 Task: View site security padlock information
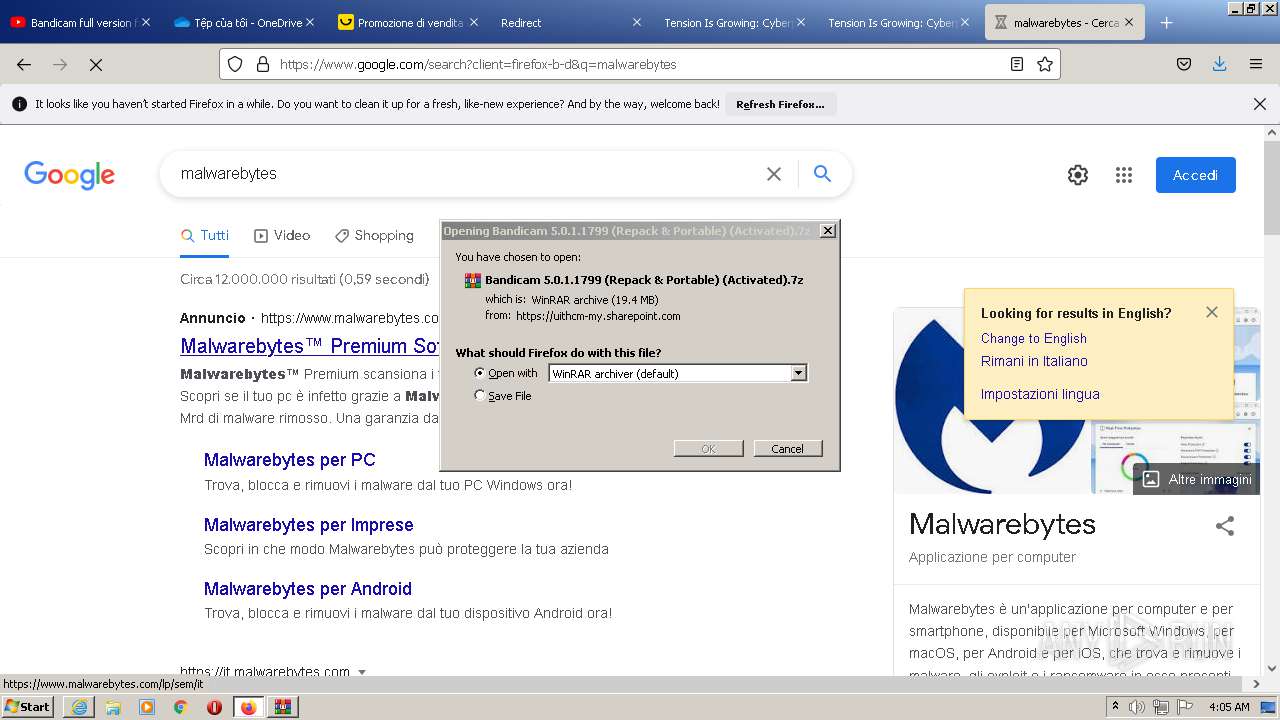point(263,64)
